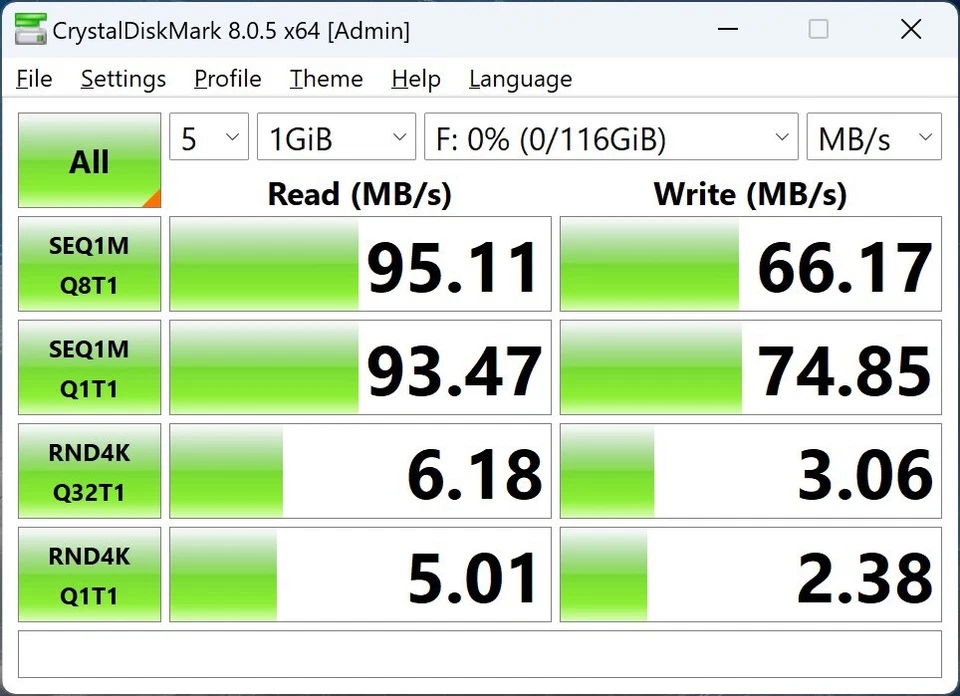The height and width of the screenshot is (696, 960).
Task: Click the 5.01 random read result
Action: (x=360, y=574)
